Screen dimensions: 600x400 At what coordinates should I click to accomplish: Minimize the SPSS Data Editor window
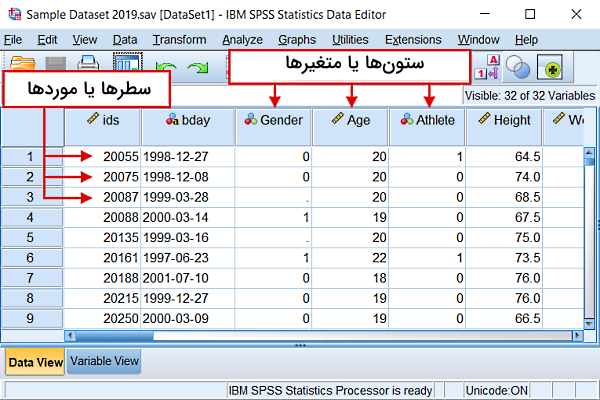tap(485, 14)
